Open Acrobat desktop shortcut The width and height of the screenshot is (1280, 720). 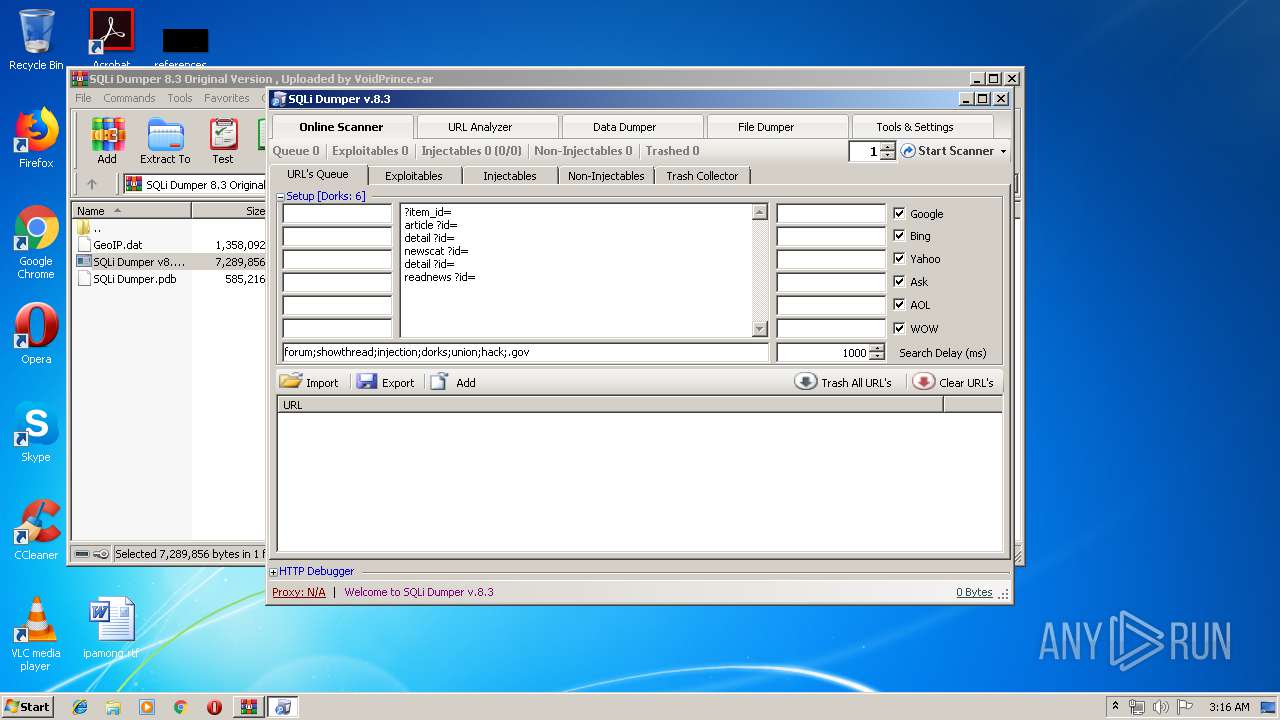(x=112, y=40)
